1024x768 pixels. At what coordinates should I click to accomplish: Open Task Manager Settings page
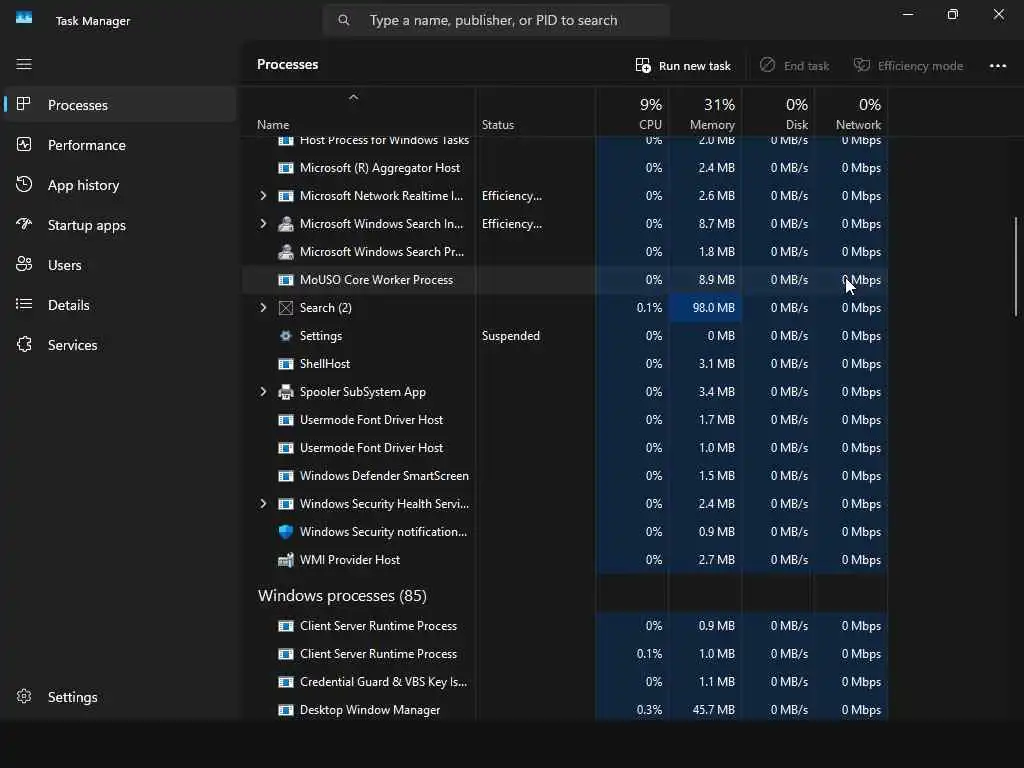point(120,697)
